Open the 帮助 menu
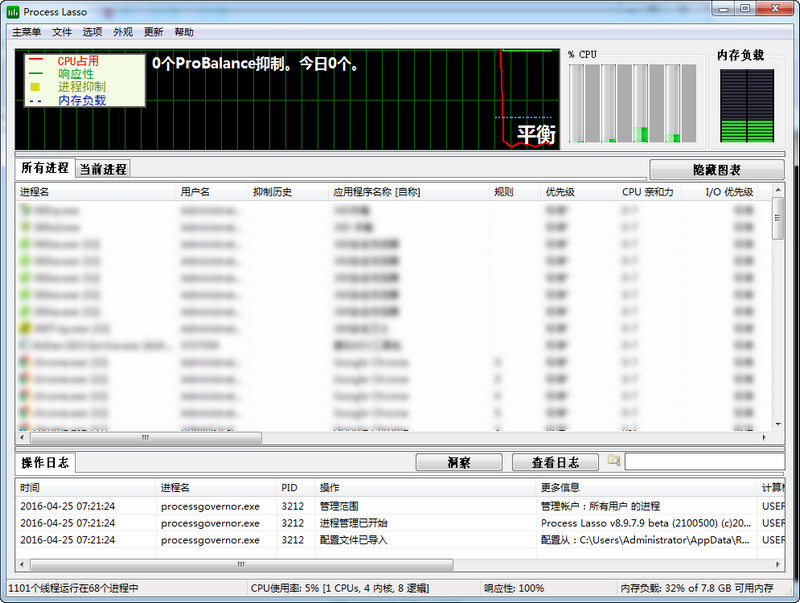The image size is (800, 603). point(184,32)
